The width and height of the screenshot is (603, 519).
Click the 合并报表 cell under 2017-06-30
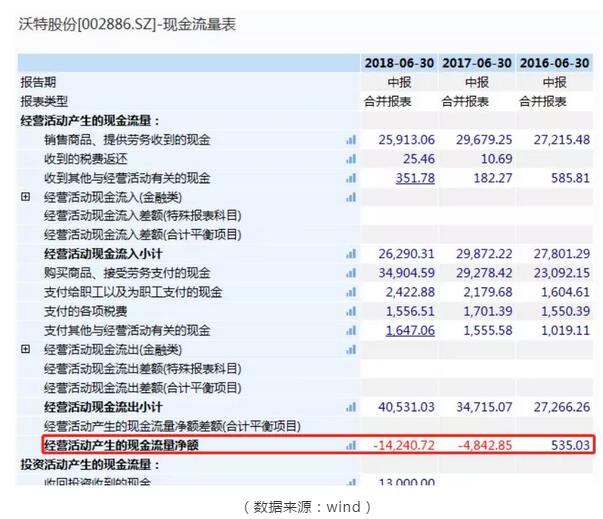[465, 101]
